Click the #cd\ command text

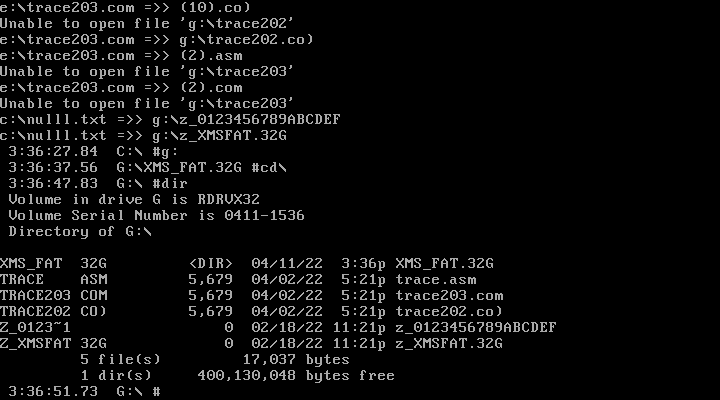[x=269, y=168]
